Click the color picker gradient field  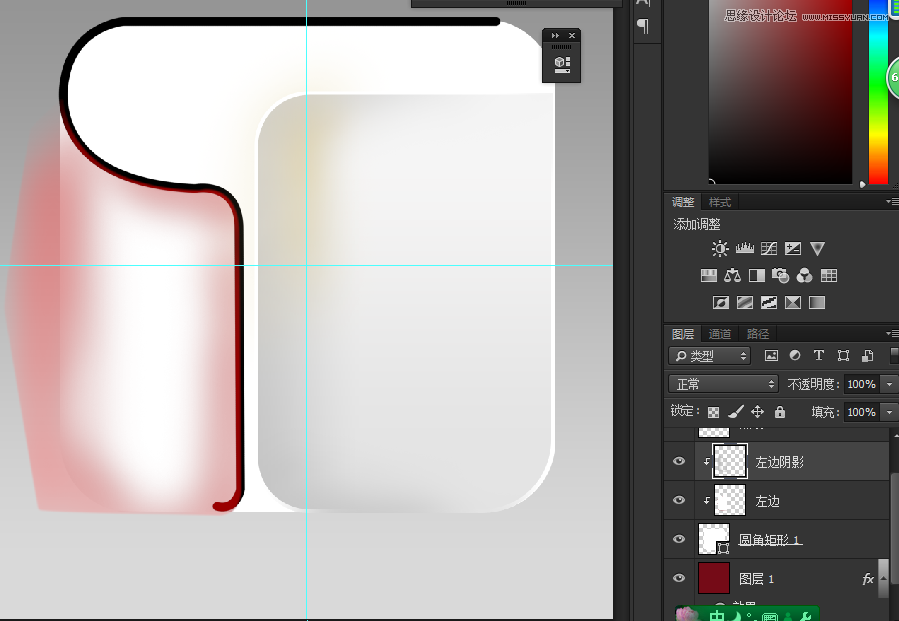[780, 92]
